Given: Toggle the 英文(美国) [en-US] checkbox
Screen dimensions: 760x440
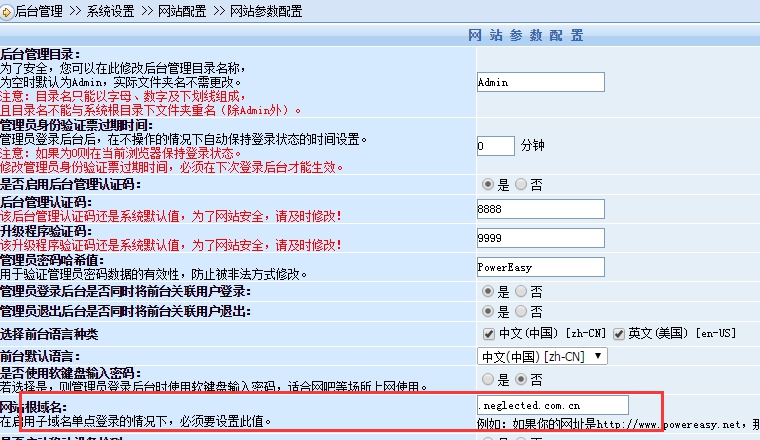Looking at the screenshot, I should (619, 333).
